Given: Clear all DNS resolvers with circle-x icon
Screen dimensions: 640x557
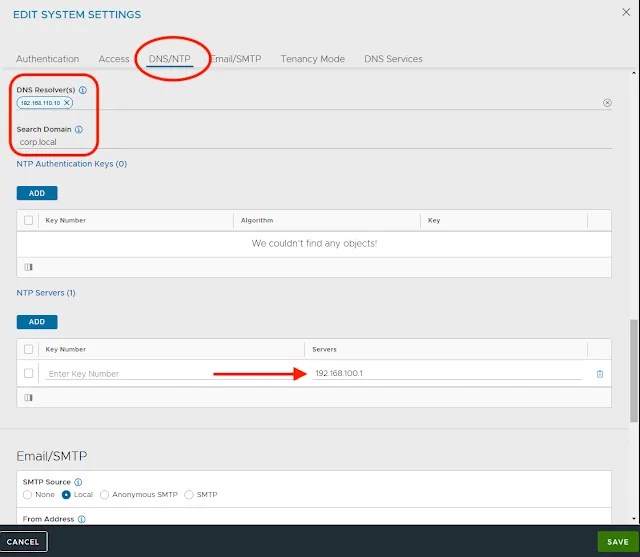Looking at the screenshot, I should click(607, 103).
